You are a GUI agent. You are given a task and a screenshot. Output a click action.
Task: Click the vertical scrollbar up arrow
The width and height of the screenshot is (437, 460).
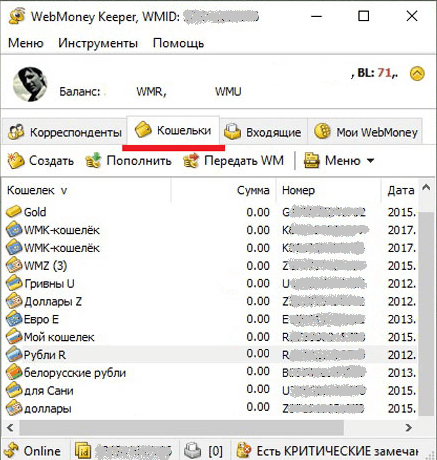(x=426, y=187)
